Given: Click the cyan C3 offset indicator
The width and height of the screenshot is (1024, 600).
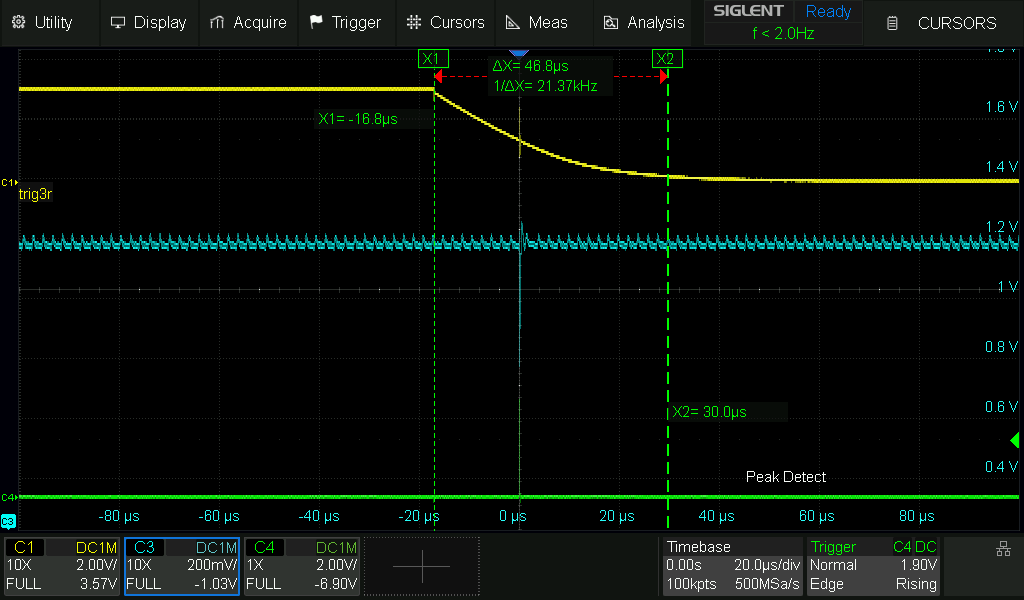Looking at the screenshot, I should (8, 521).
